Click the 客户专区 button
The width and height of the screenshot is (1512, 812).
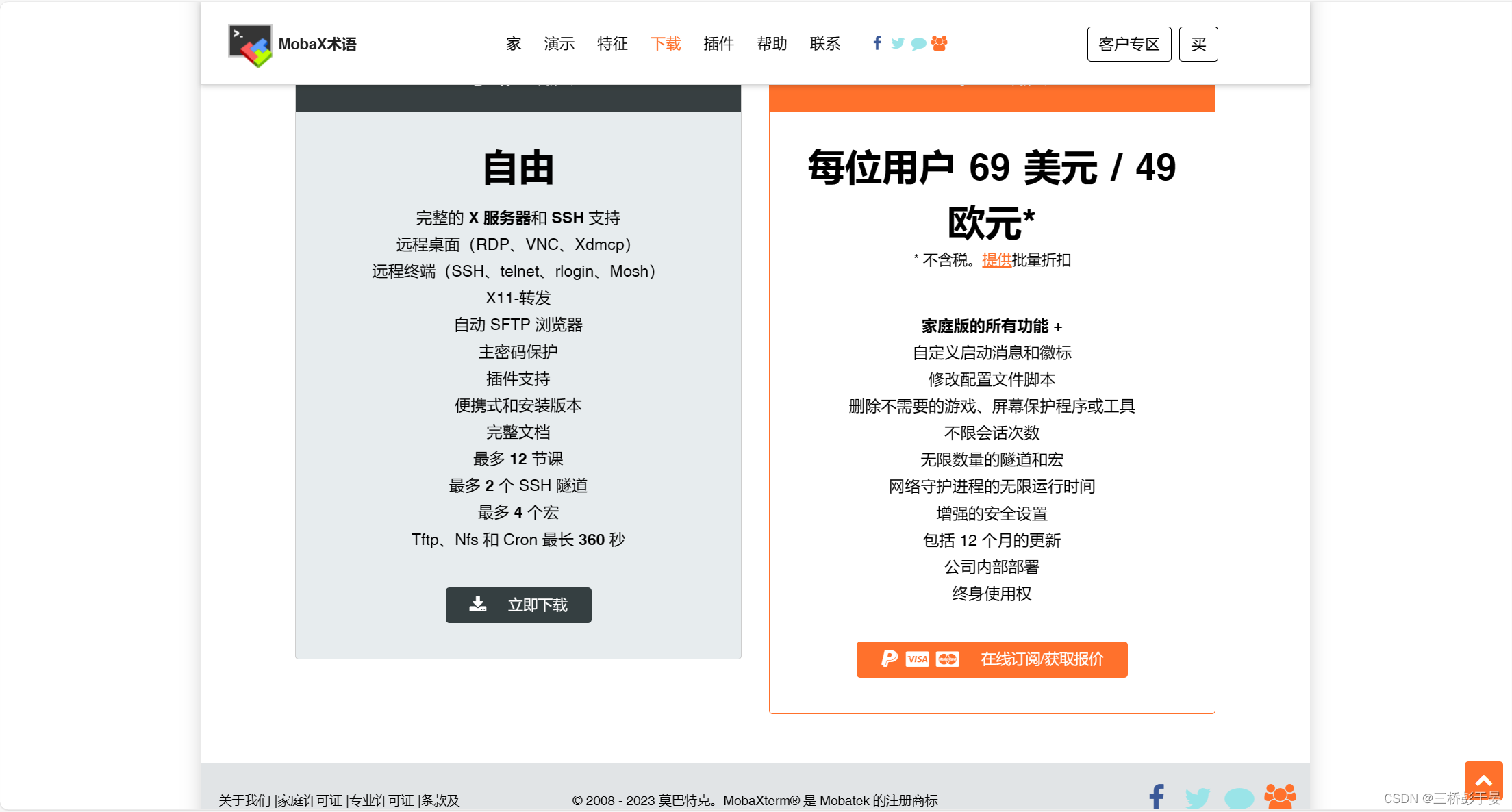coord(1129,44)
